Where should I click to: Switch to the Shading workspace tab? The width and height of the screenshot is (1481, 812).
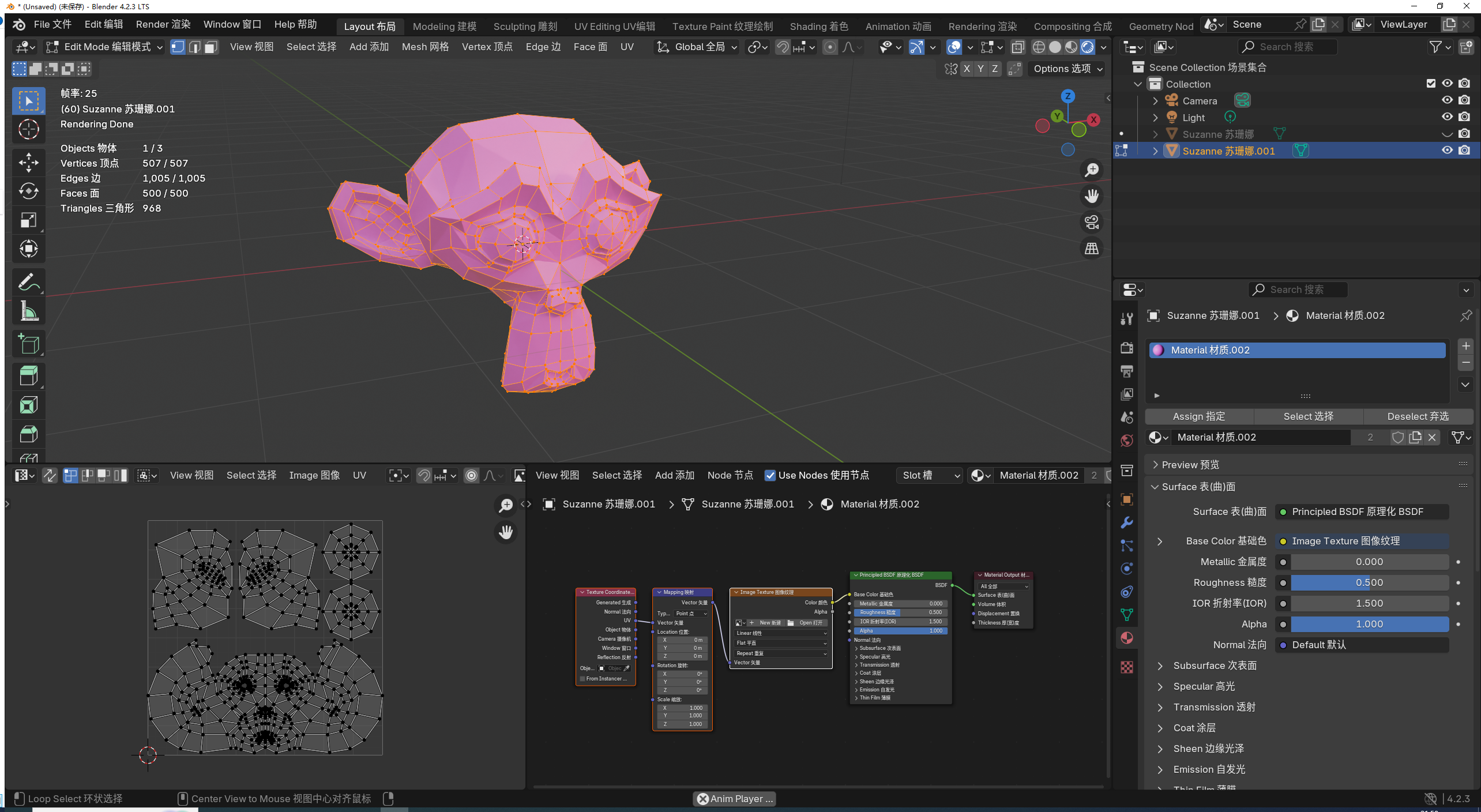click(x=819, y=27)
